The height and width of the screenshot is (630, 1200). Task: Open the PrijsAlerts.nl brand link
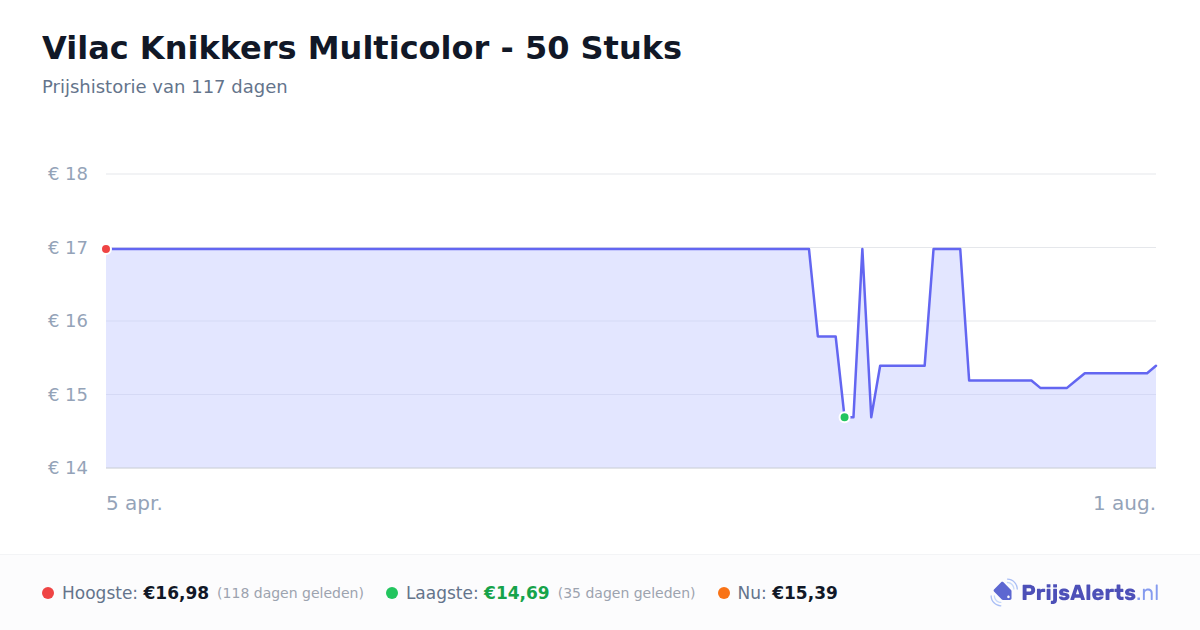[x=1075, y=593]
